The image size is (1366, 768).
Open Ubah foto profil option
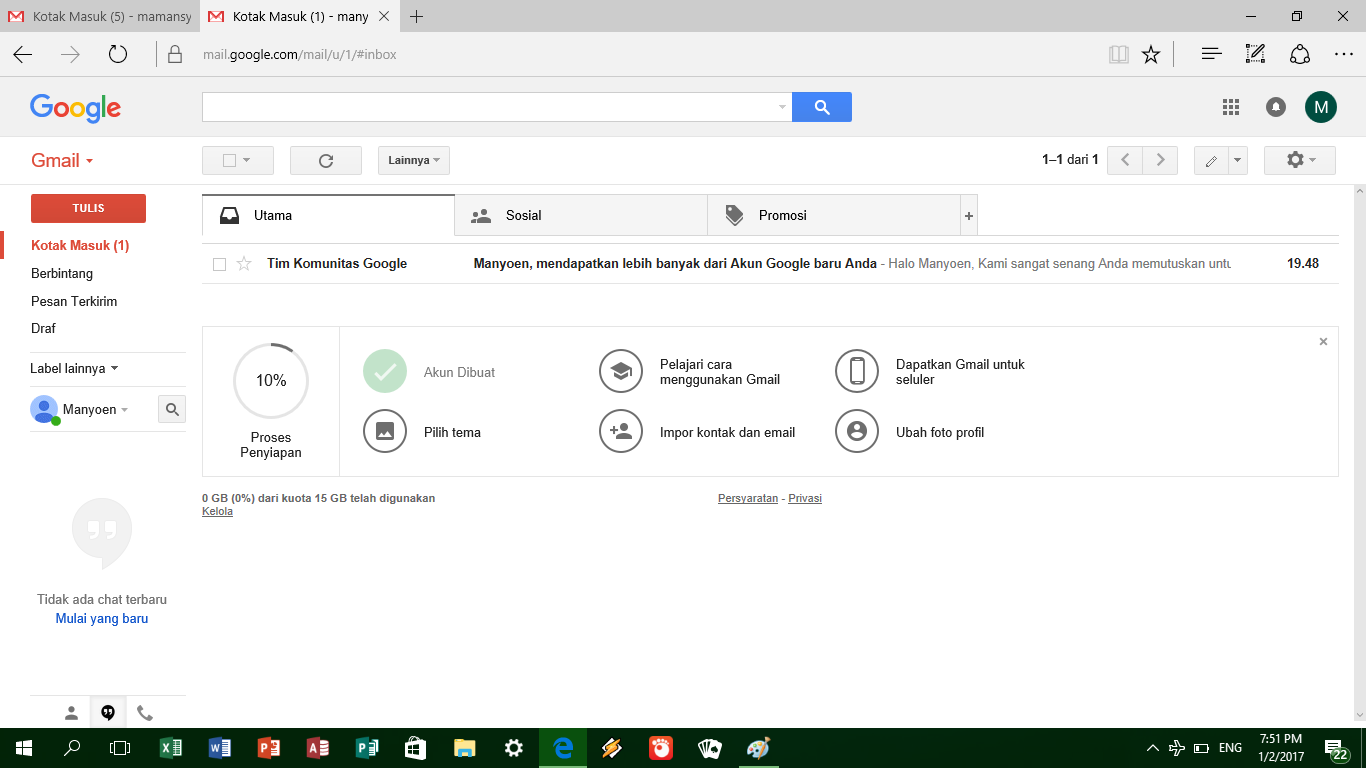(857, 431)
